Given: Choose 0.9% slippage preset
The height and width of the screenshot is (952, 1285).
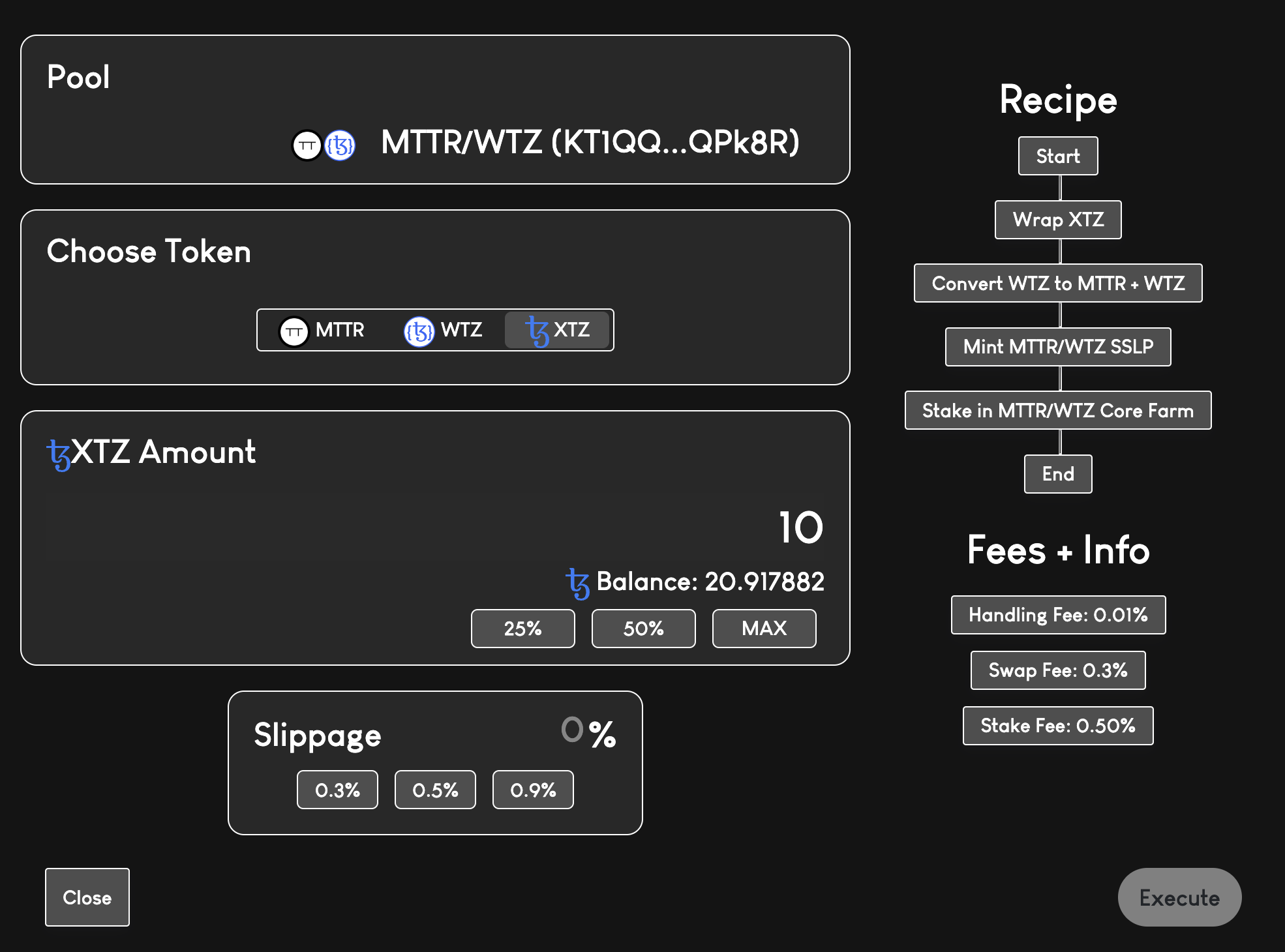Looking at the screenshot, I should 533,790.
